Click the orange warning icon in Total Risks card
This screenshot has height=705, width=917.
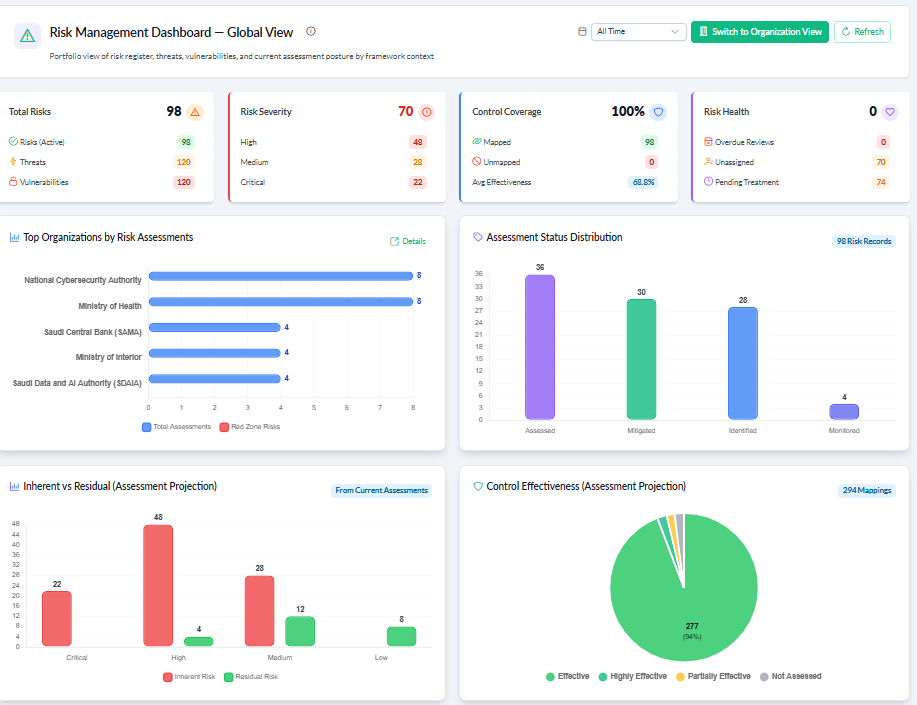point(195,112)
